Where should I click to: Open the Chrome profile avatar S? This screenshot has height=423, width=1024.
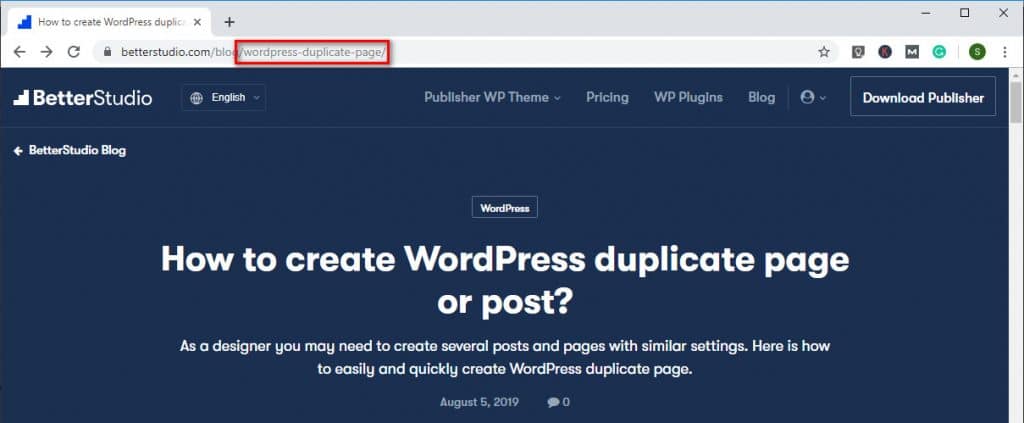(x=977, y=52)
